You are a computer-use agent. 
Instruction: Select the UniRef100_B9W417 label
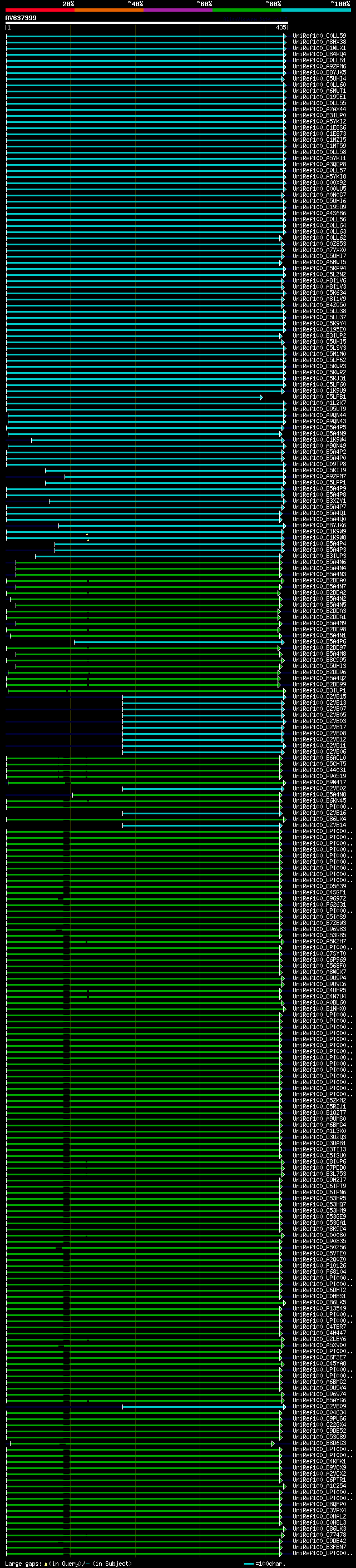[319, 782]
